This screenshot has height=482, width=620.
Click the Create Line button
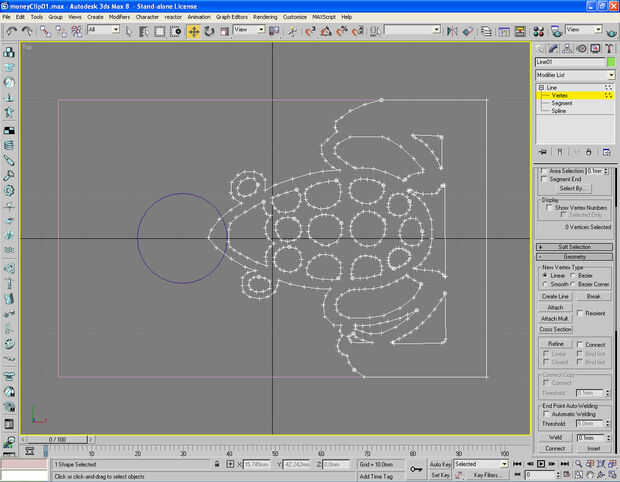555,296
